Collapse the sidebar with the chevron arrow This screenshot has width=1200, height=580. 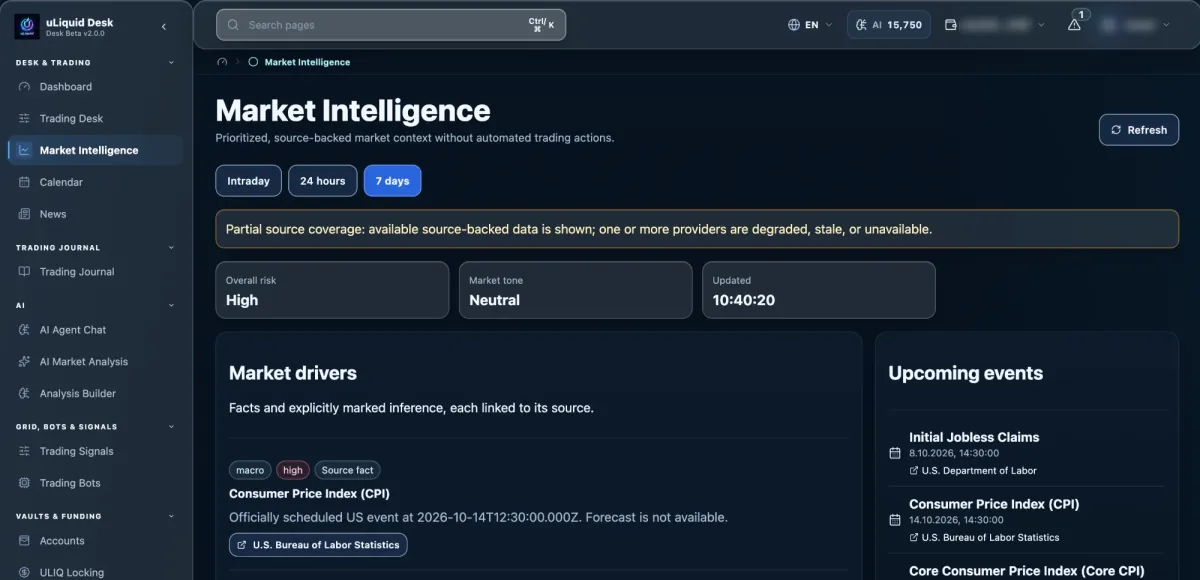coord(164,27)
